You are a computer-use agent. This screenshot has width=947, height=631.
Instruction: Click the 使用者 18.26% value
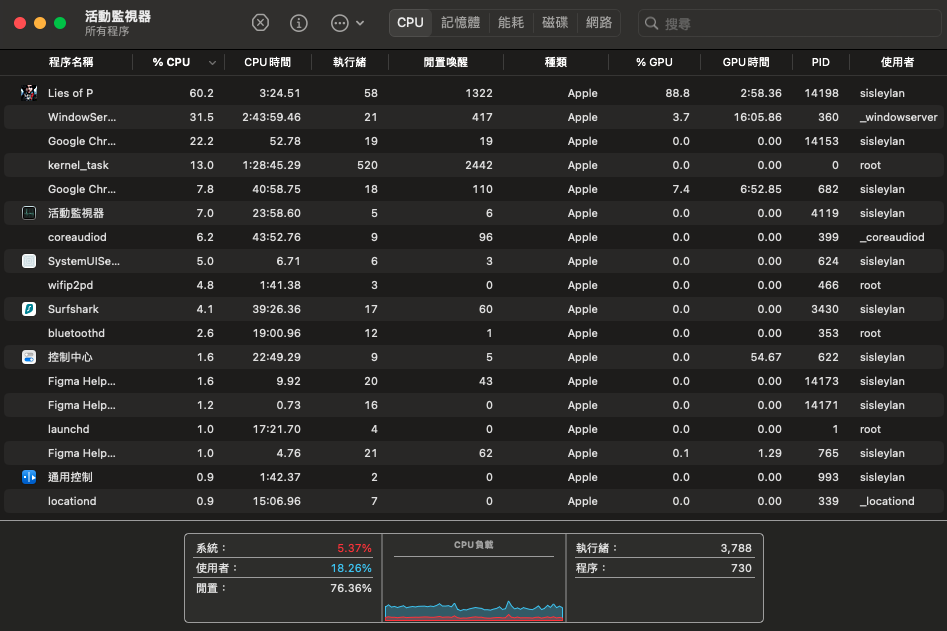coord(351,568)
